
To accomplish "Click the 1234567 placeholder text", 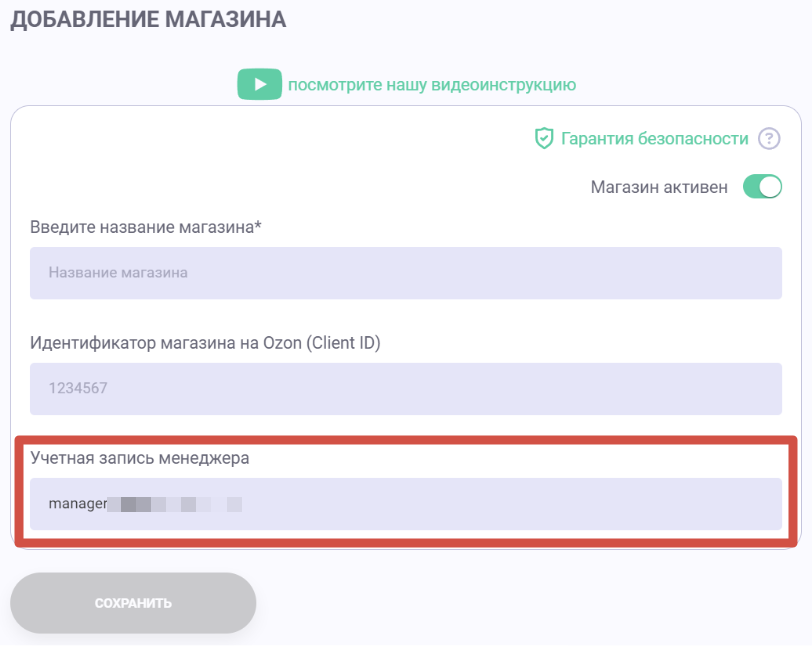I will 78,388.
